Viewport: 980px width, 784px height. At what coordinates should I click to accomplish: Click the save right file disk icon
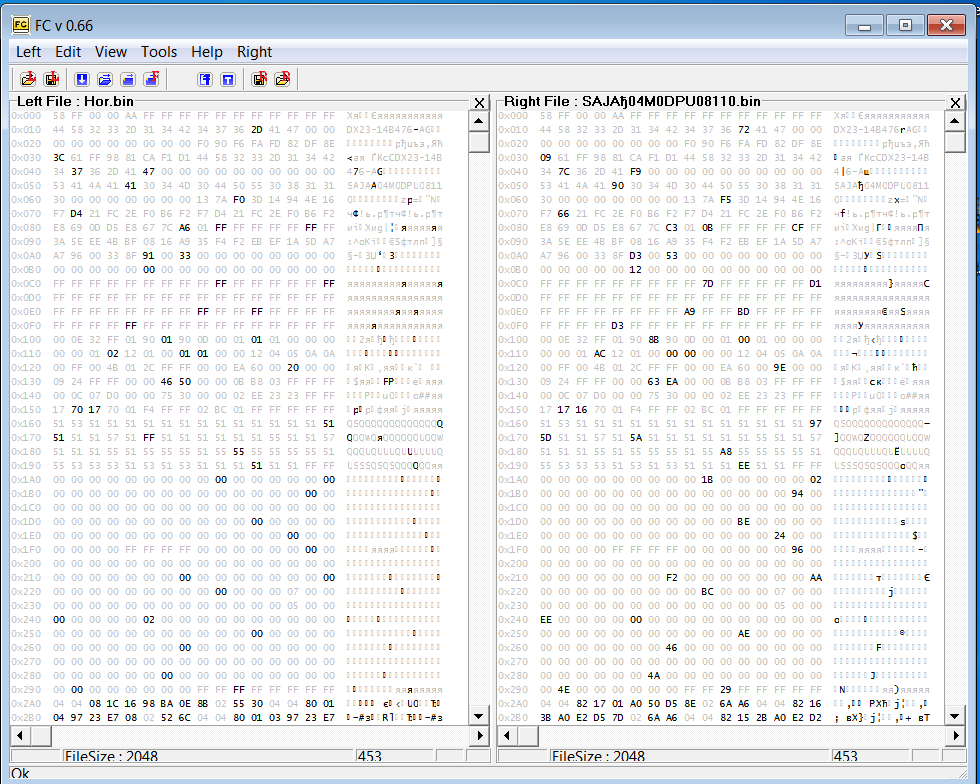pos(260,79)
